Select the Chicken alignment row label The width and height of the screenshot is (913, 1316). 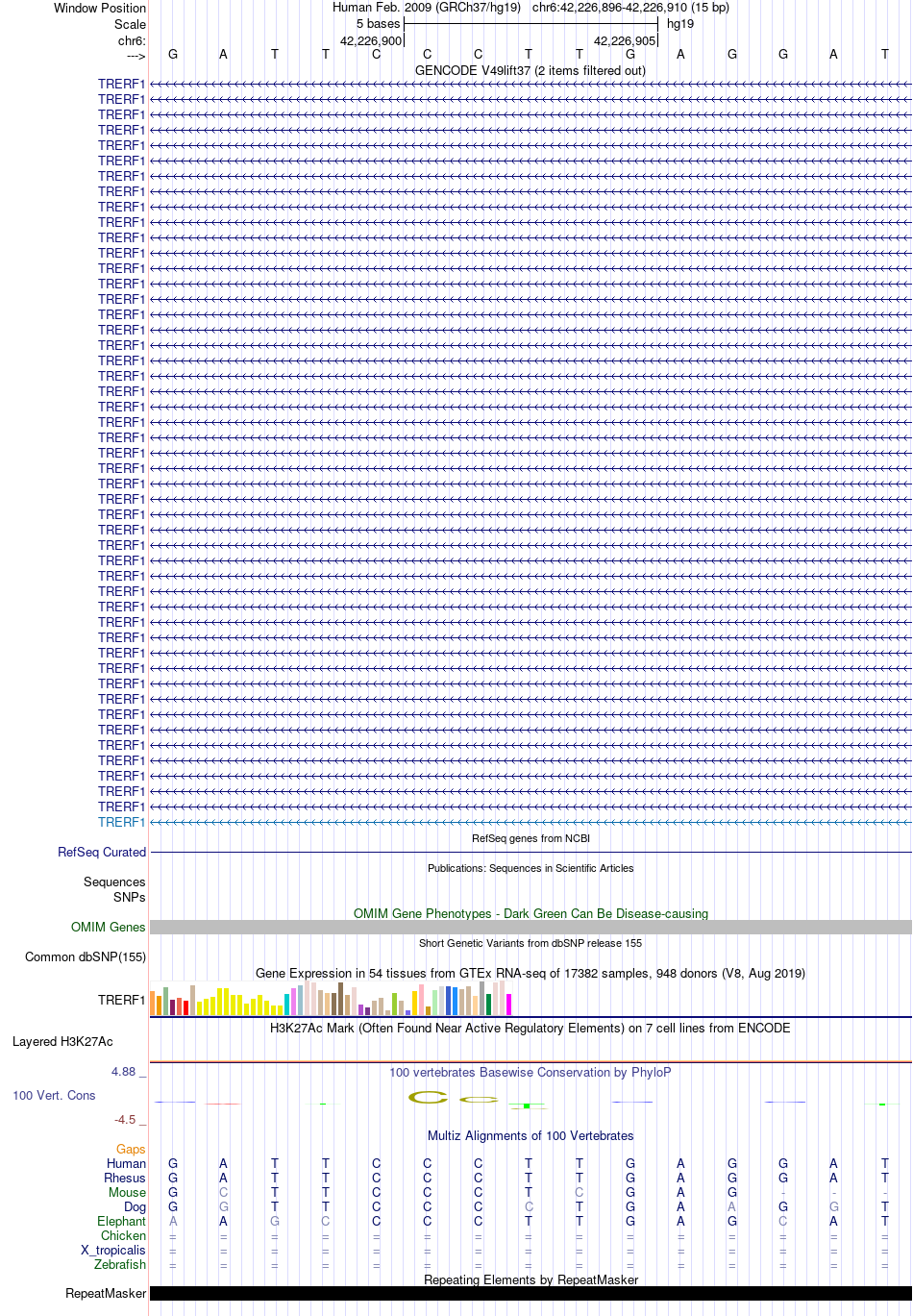coord(123,1235)
